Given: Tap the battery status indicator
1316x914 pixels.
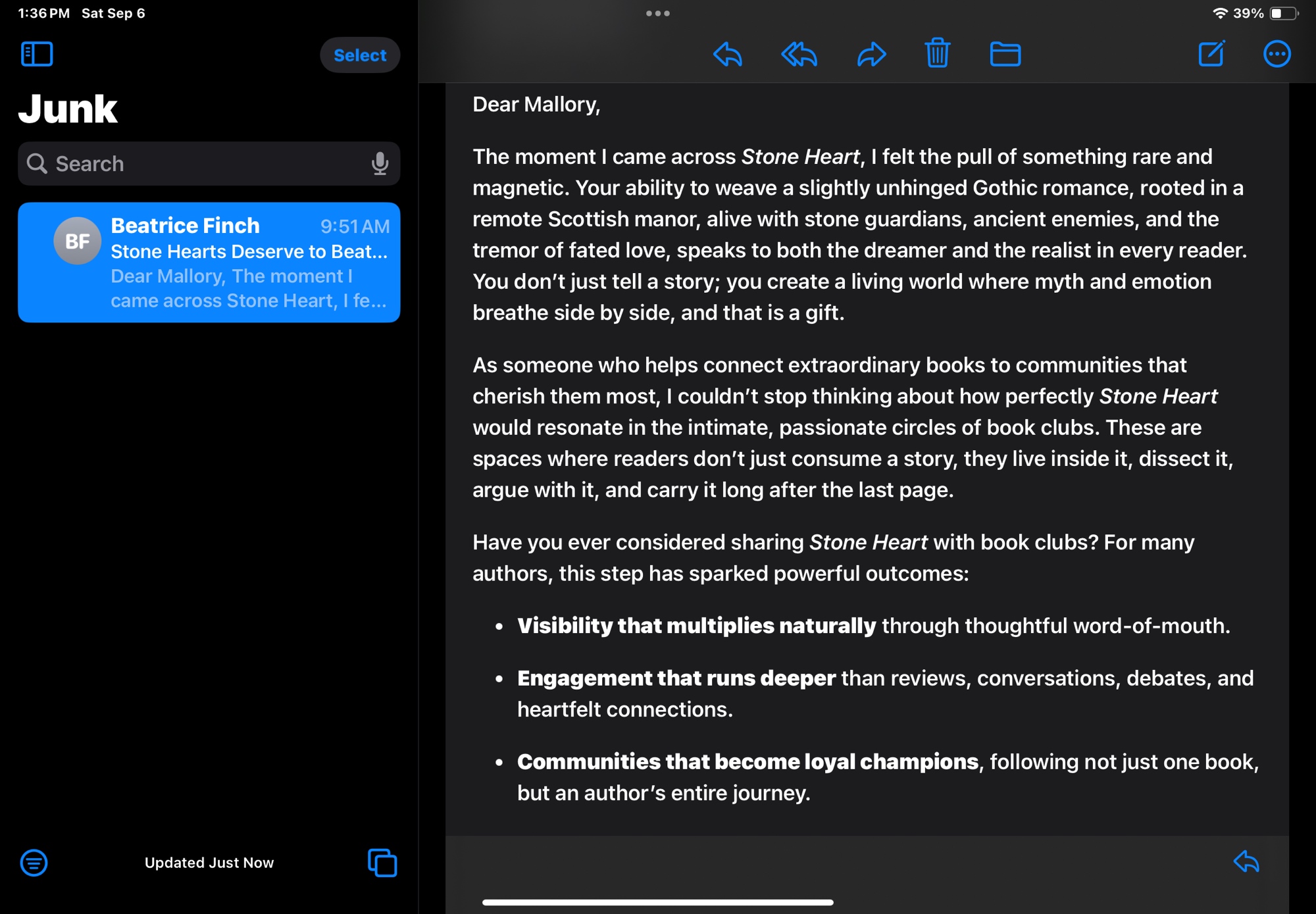Looking at the screenshot, I should click(1283, 13).
